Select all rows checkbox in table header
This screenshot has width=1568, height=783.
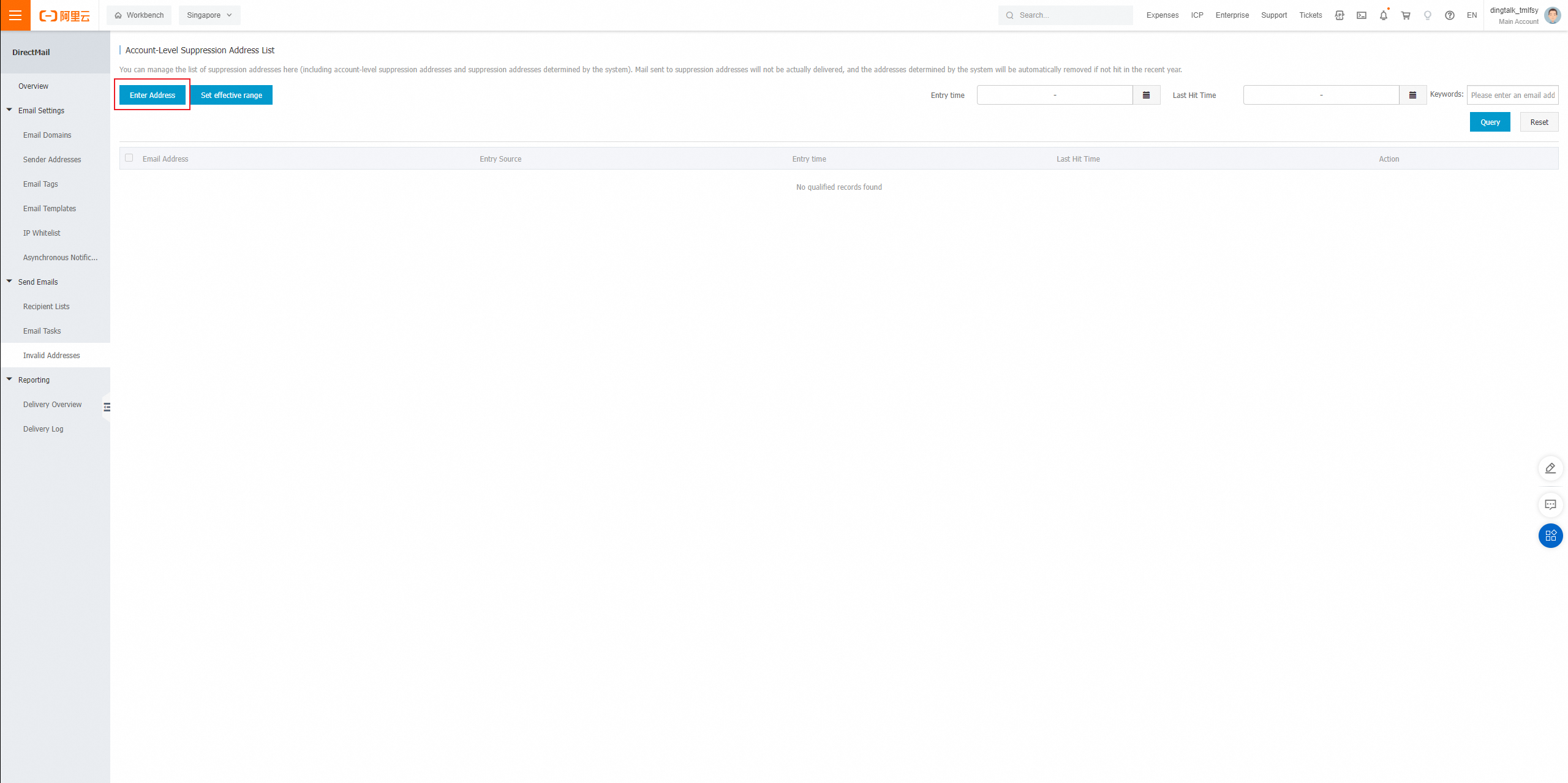click(129, 158)
